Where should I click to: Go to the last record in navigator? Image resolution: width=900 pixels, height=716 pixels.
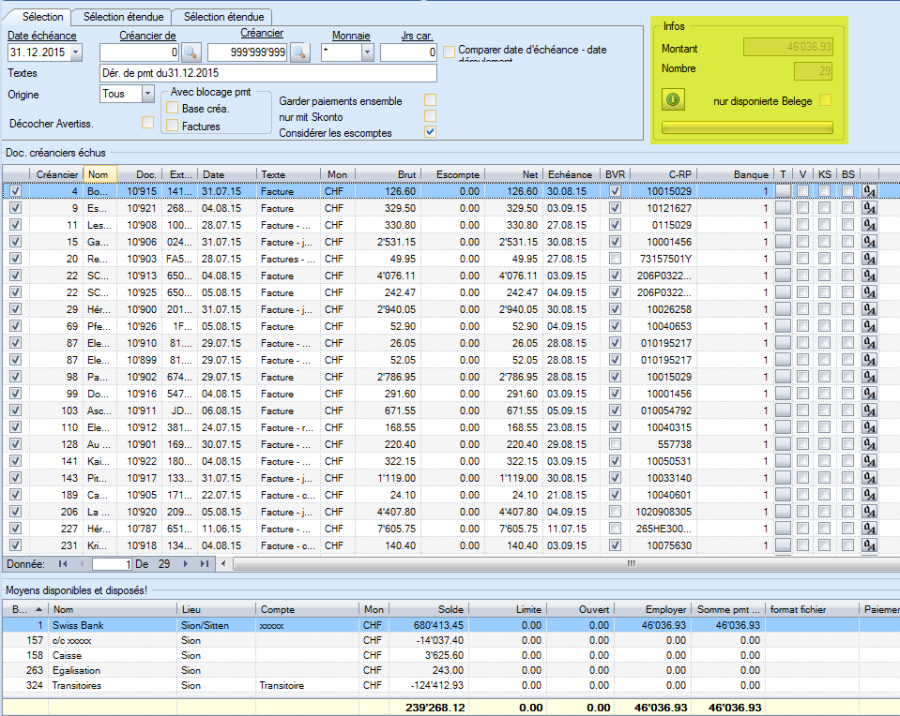(x=204, y=564)
